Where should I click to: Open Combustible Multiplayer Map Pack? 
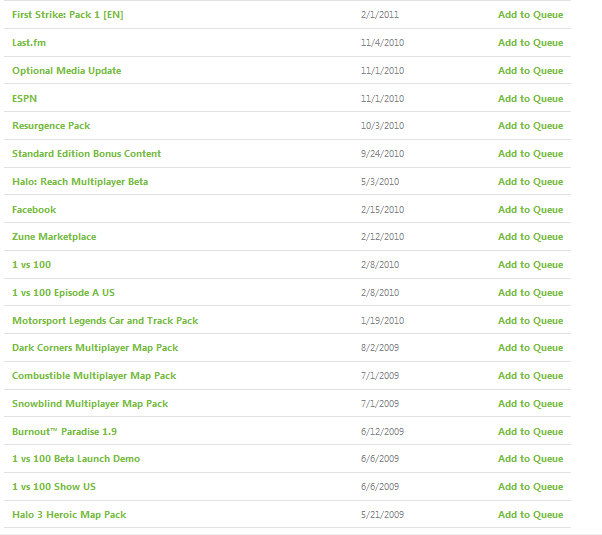(x=94, y=376)
